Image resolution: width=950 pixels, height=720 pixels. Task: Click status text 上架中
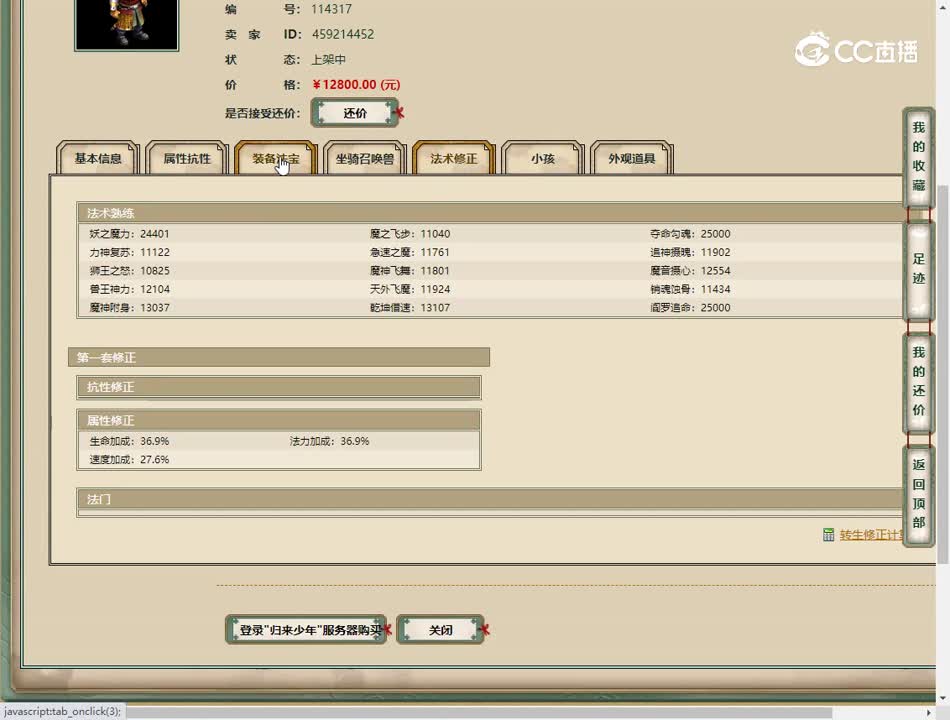click(x=328, y=59)
